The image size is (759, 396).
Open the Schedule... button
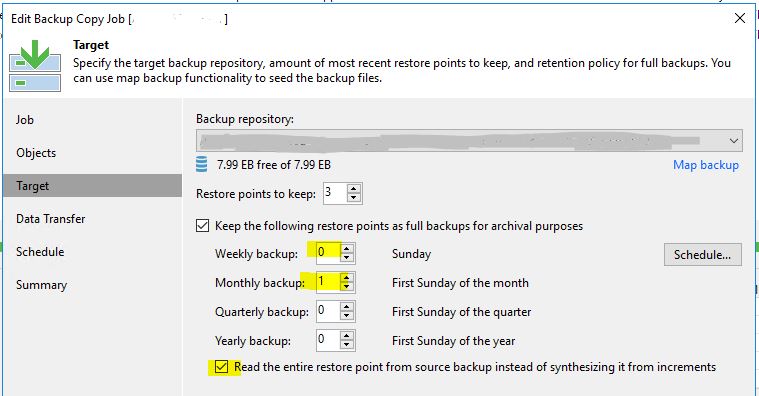(x=702, y=255)
